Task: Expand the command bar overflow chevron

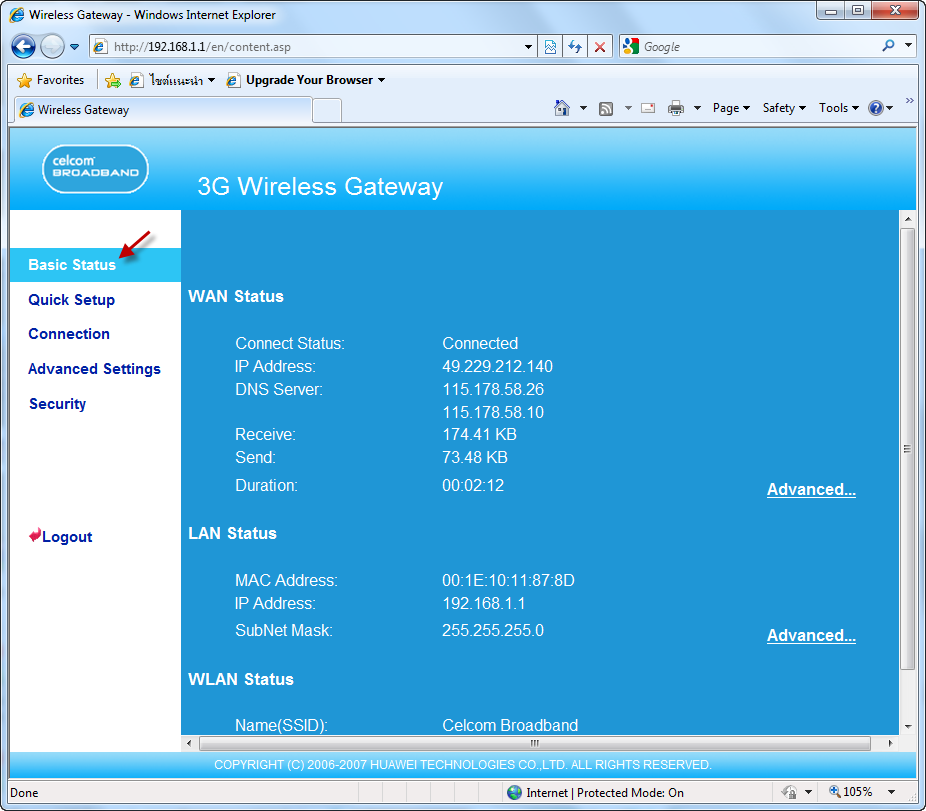Action: coord(909,100)
